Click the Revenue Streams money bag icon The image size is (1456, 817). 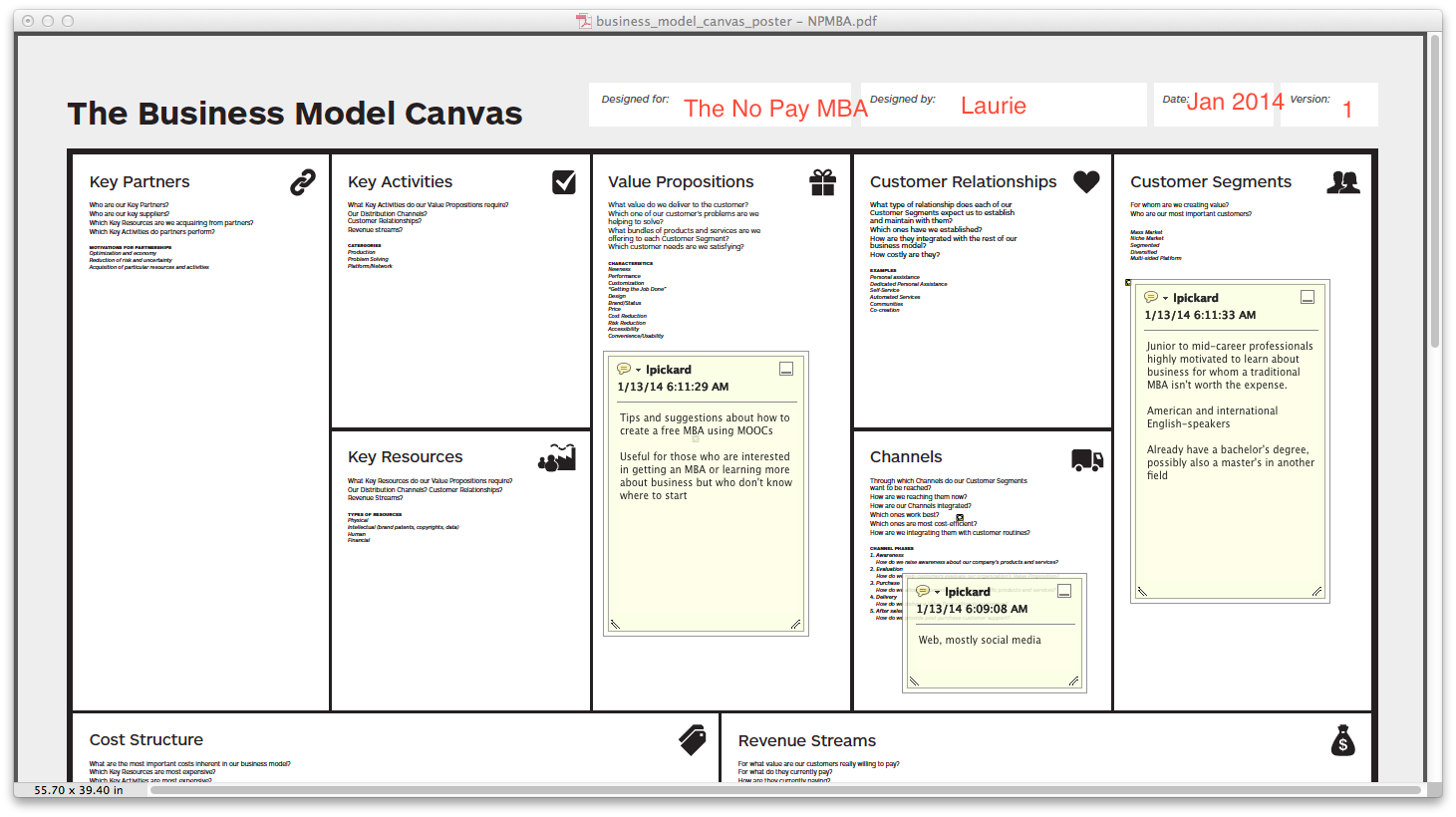pos(1343,740)
